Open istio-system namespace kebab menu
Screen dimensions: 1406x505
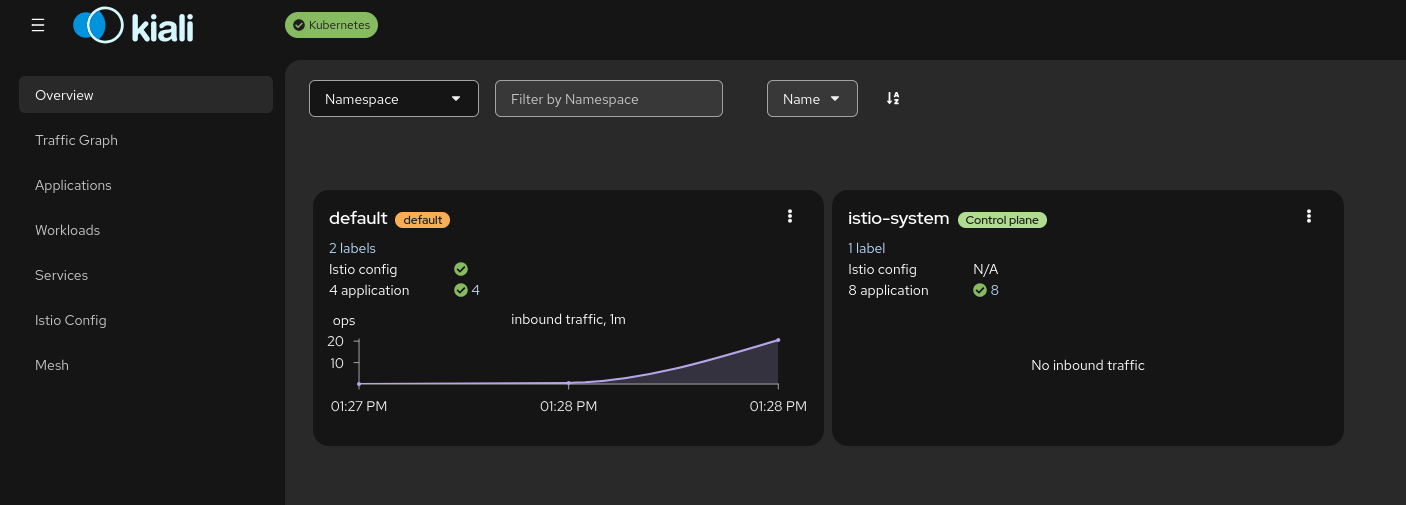(1309, 216)
